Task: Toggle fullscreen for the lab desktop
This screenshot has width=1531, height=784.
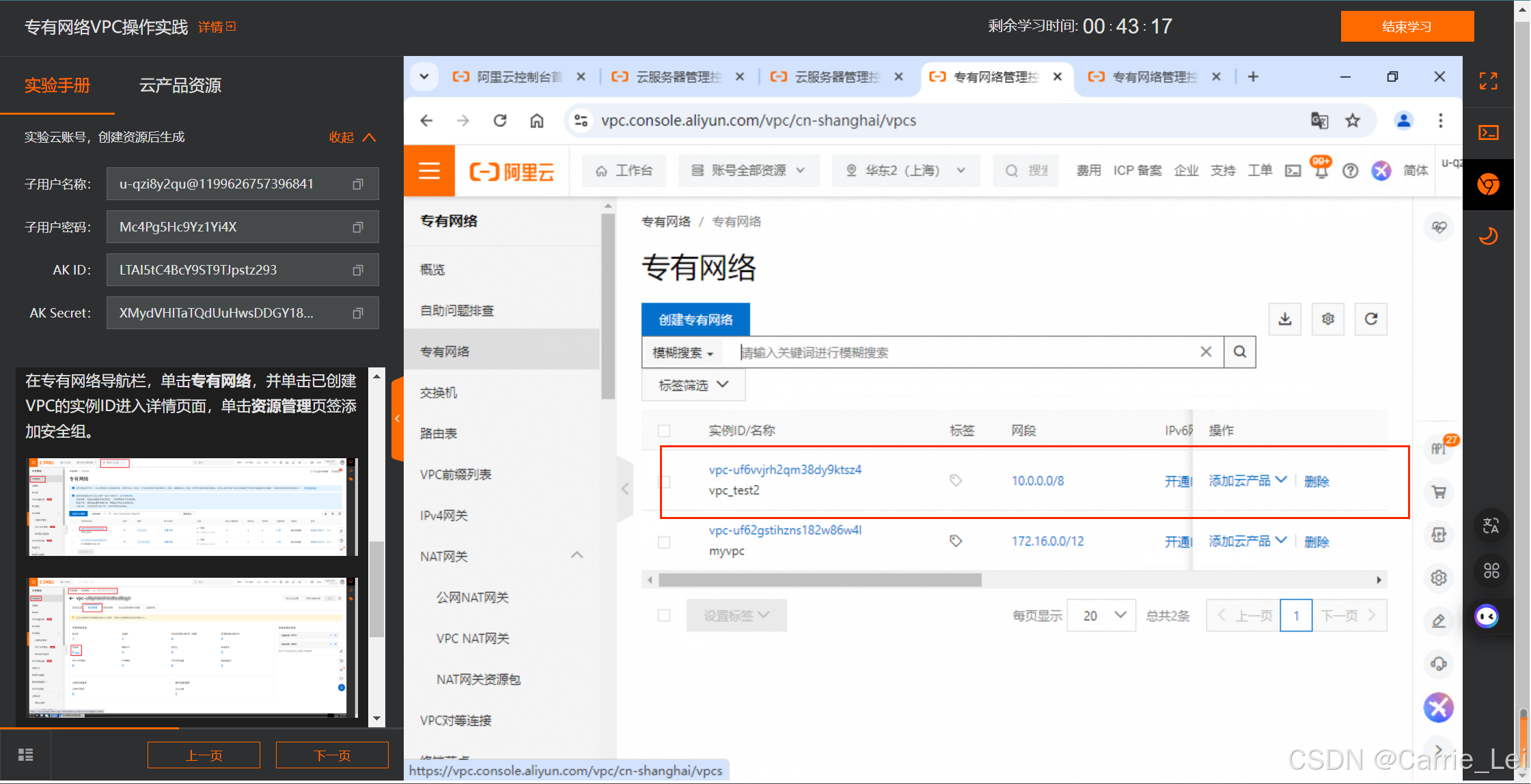Action: click(1488, 81)
